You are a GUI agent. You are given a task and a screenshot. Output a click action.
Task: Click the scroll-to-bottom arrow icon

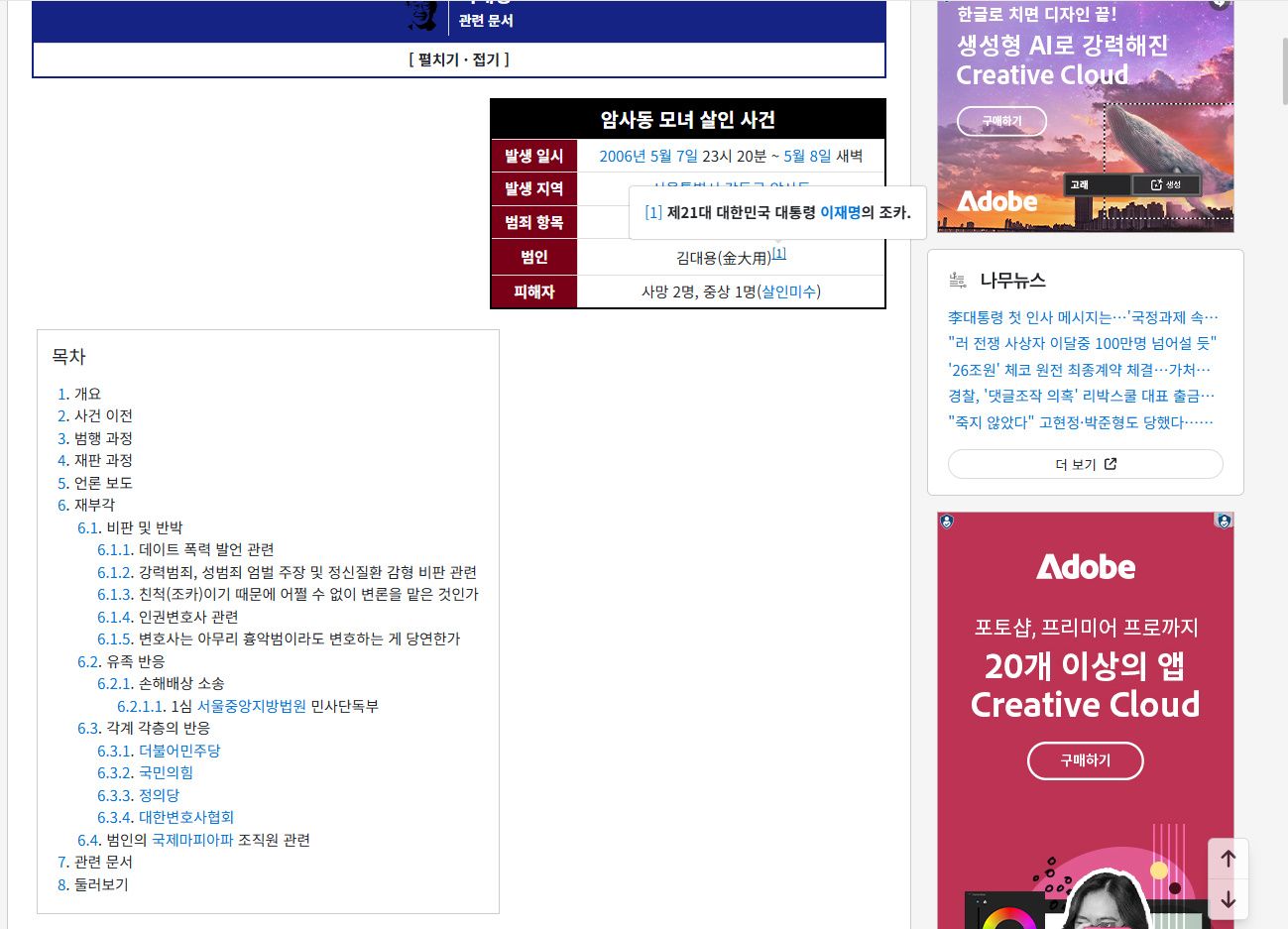point(1228,899)
